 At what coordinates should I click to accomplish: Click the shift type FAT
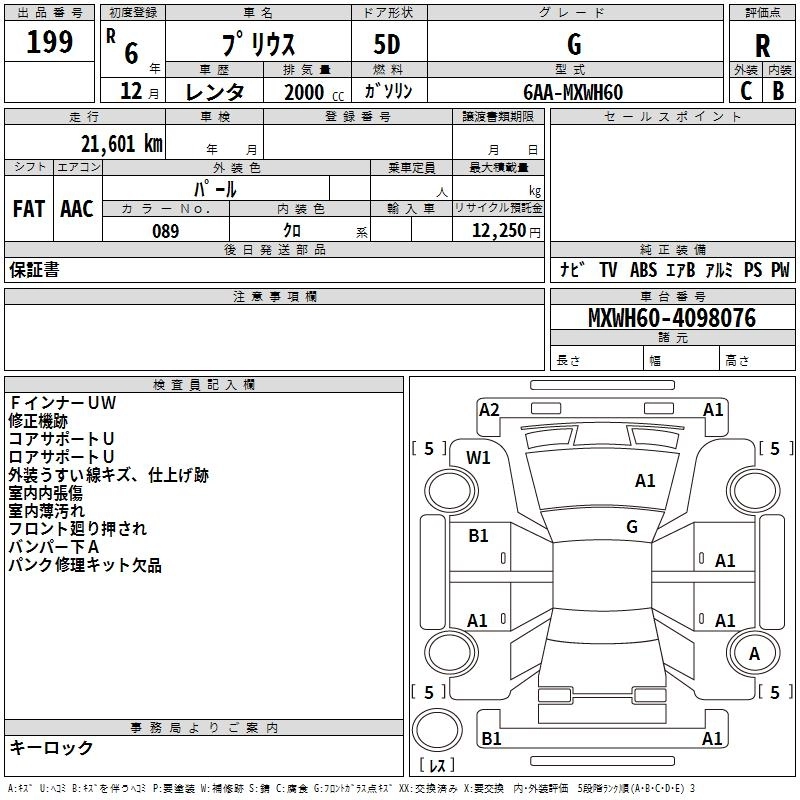pos(29,209)
